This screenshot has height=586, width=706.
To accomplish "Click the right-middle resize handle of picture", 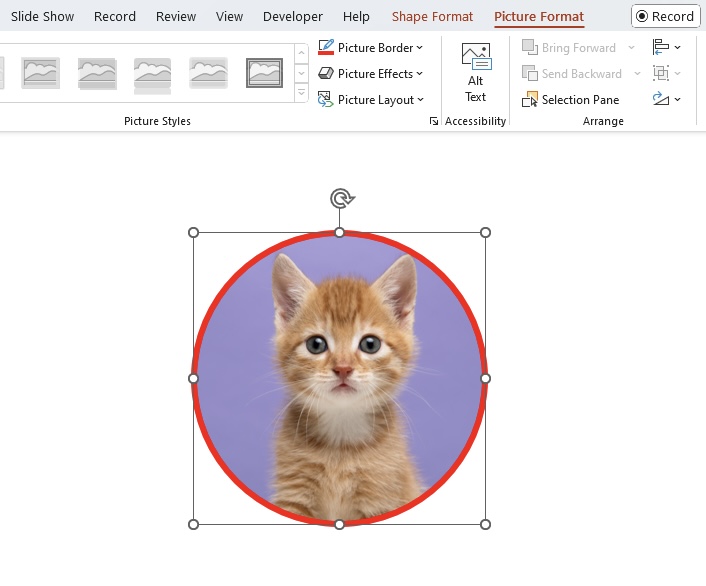I will 485,378.
